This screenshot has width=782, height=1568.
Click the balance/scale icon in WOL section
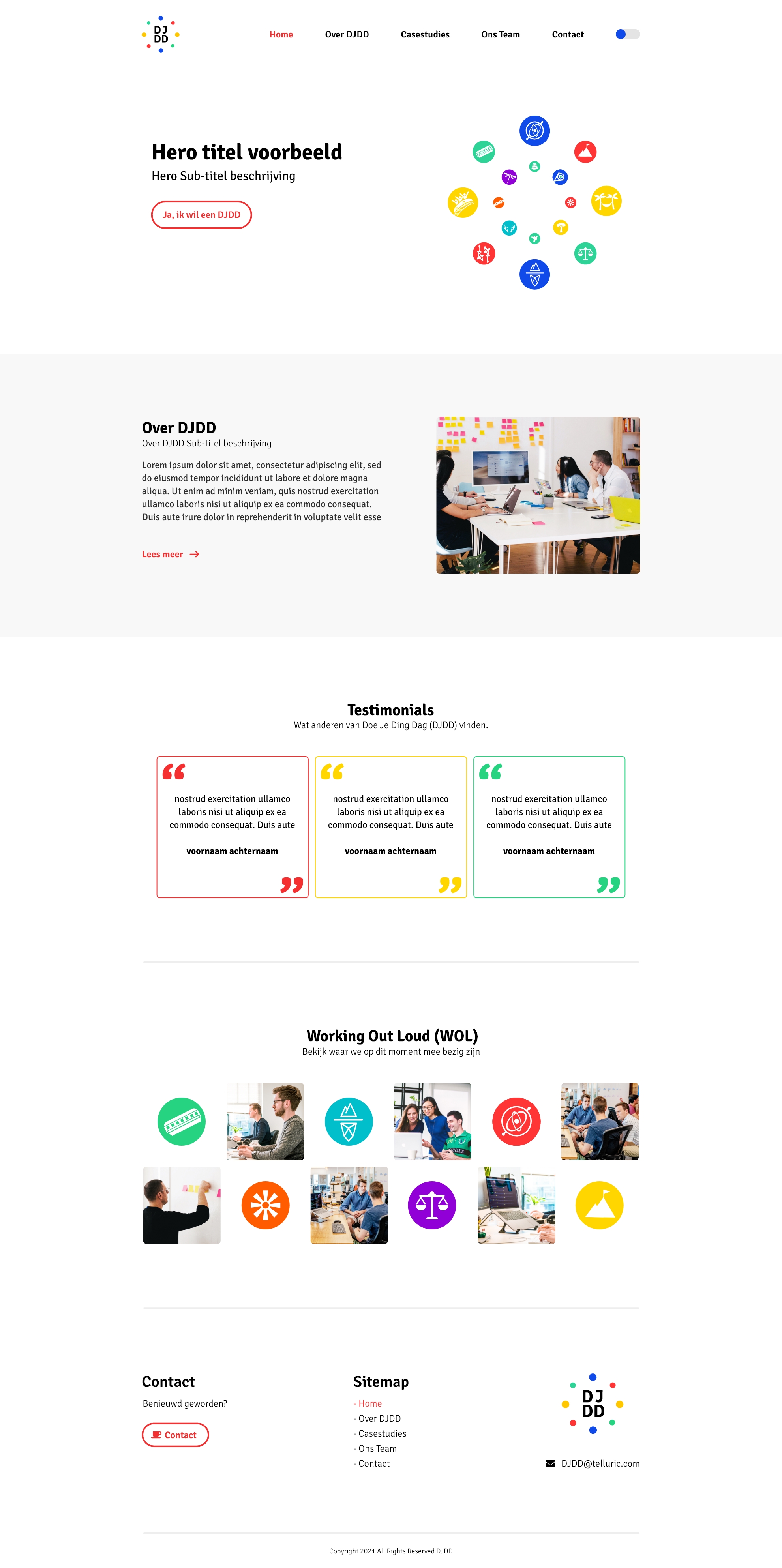(x=432, y=1204)
